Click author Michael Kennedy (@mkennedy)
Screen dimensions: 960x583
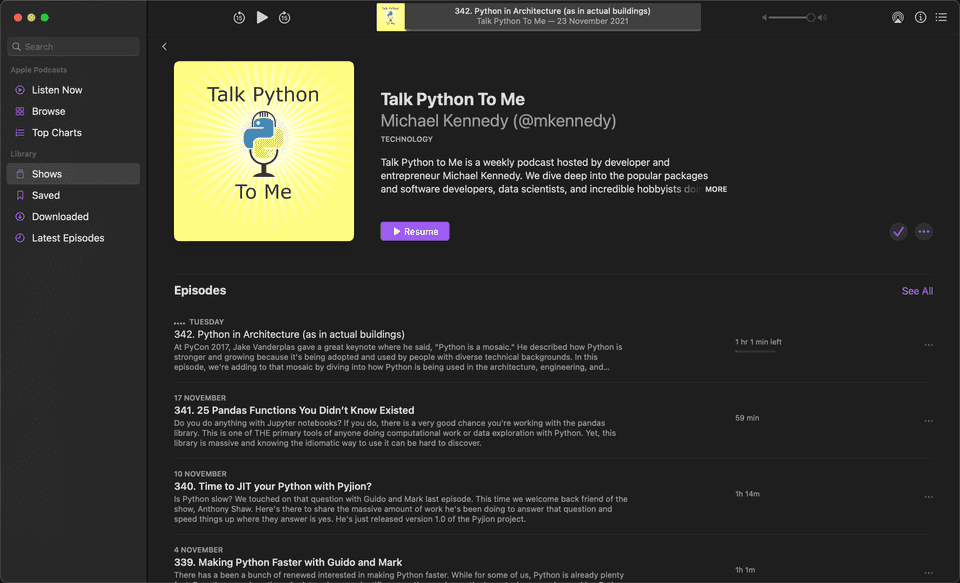coord(498,121)
